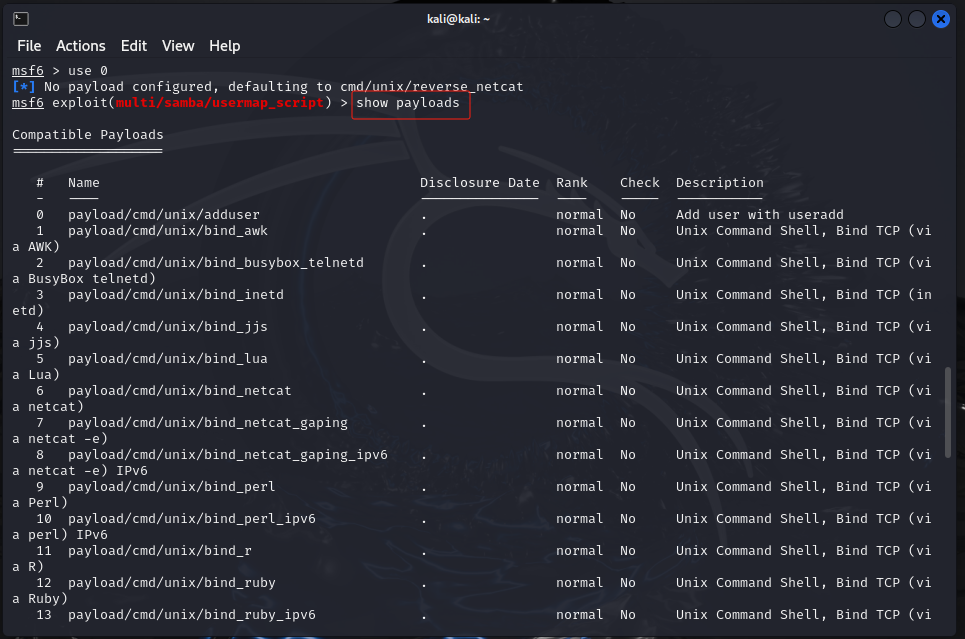
Task: Click payload/cmd/unix/bind_awk entry
Action: point(168,231)
